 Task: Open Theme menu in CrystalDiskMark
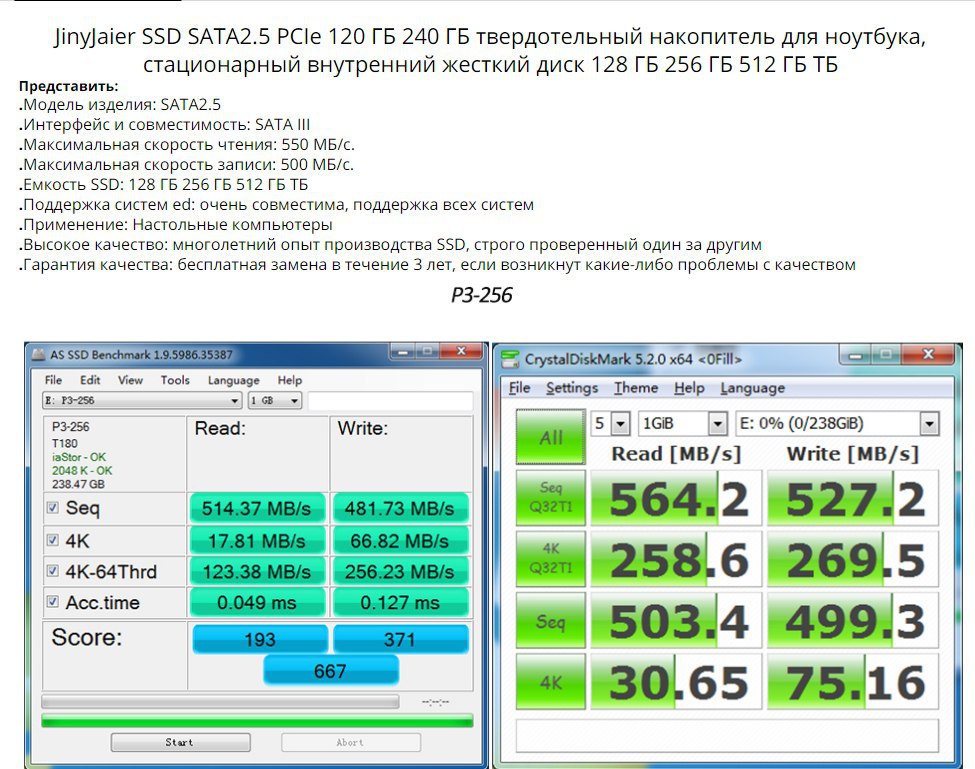click(x=635, y=388)
